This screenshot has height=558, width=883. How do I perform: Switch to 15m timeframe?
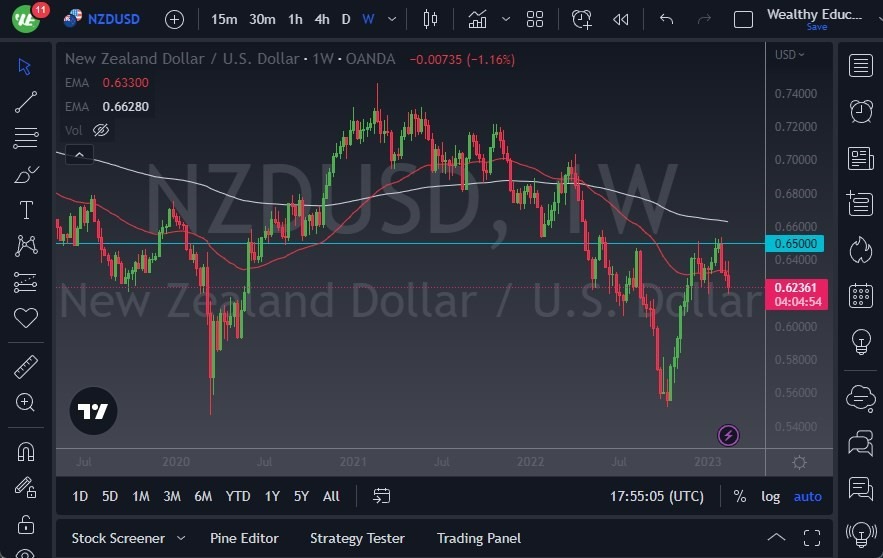[x=224, y=20]
